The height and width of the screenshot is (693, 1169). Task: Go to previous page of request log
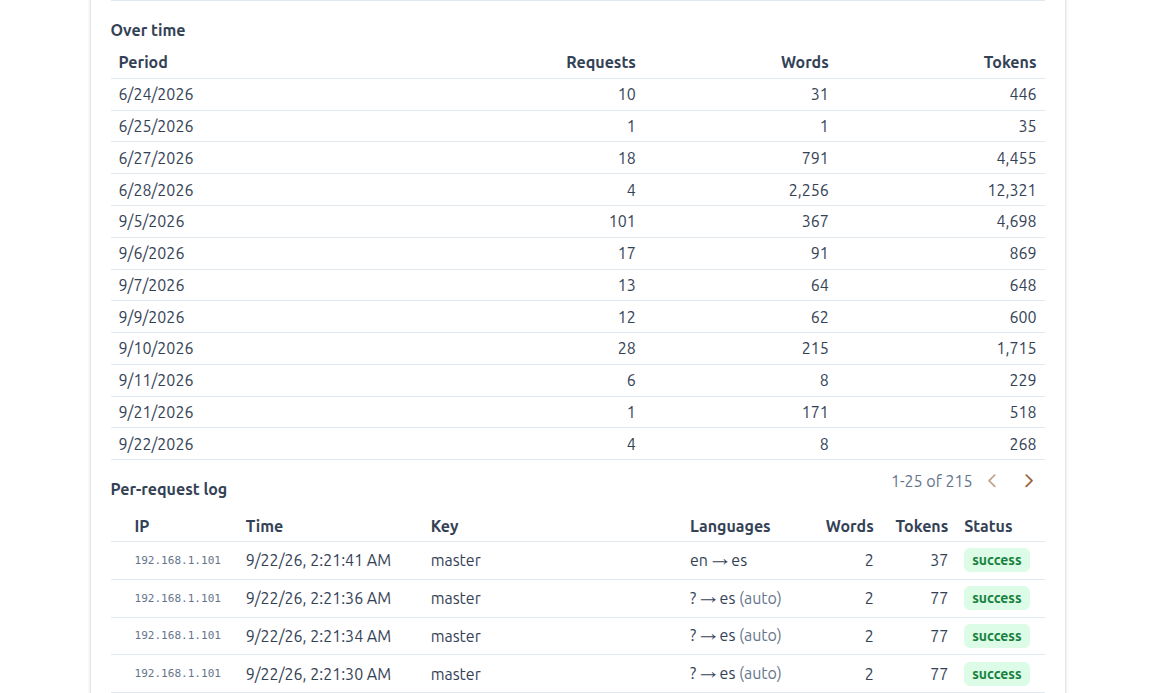992,481
